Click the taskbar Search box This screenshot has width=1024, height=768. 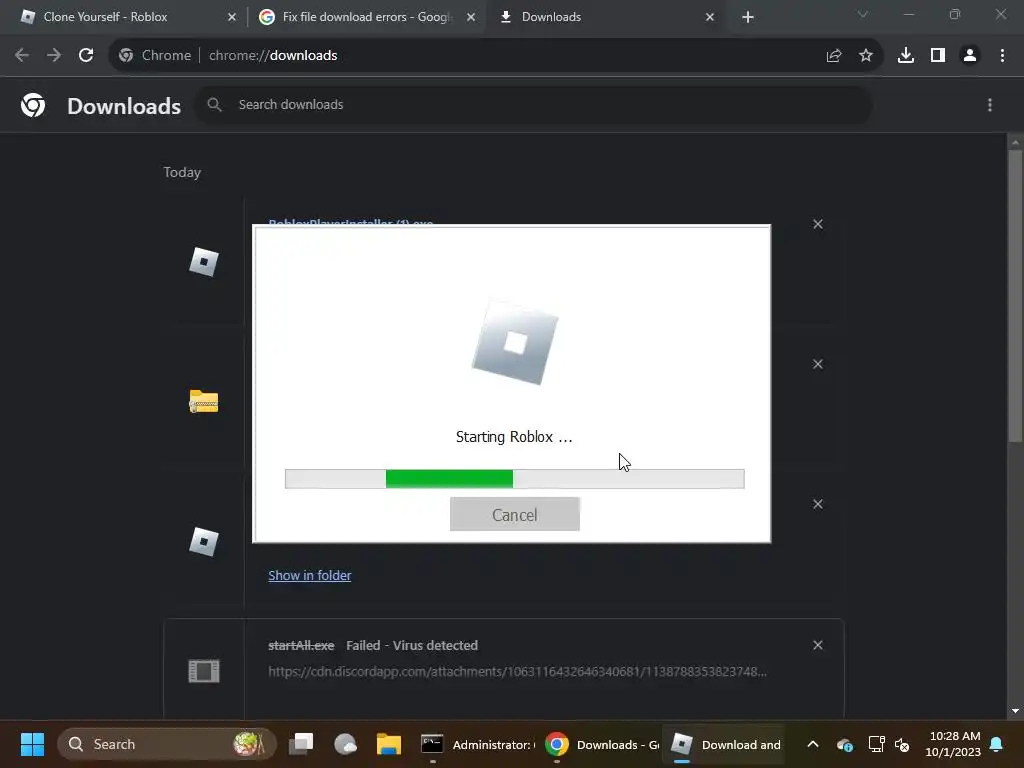tap(167, 744)
